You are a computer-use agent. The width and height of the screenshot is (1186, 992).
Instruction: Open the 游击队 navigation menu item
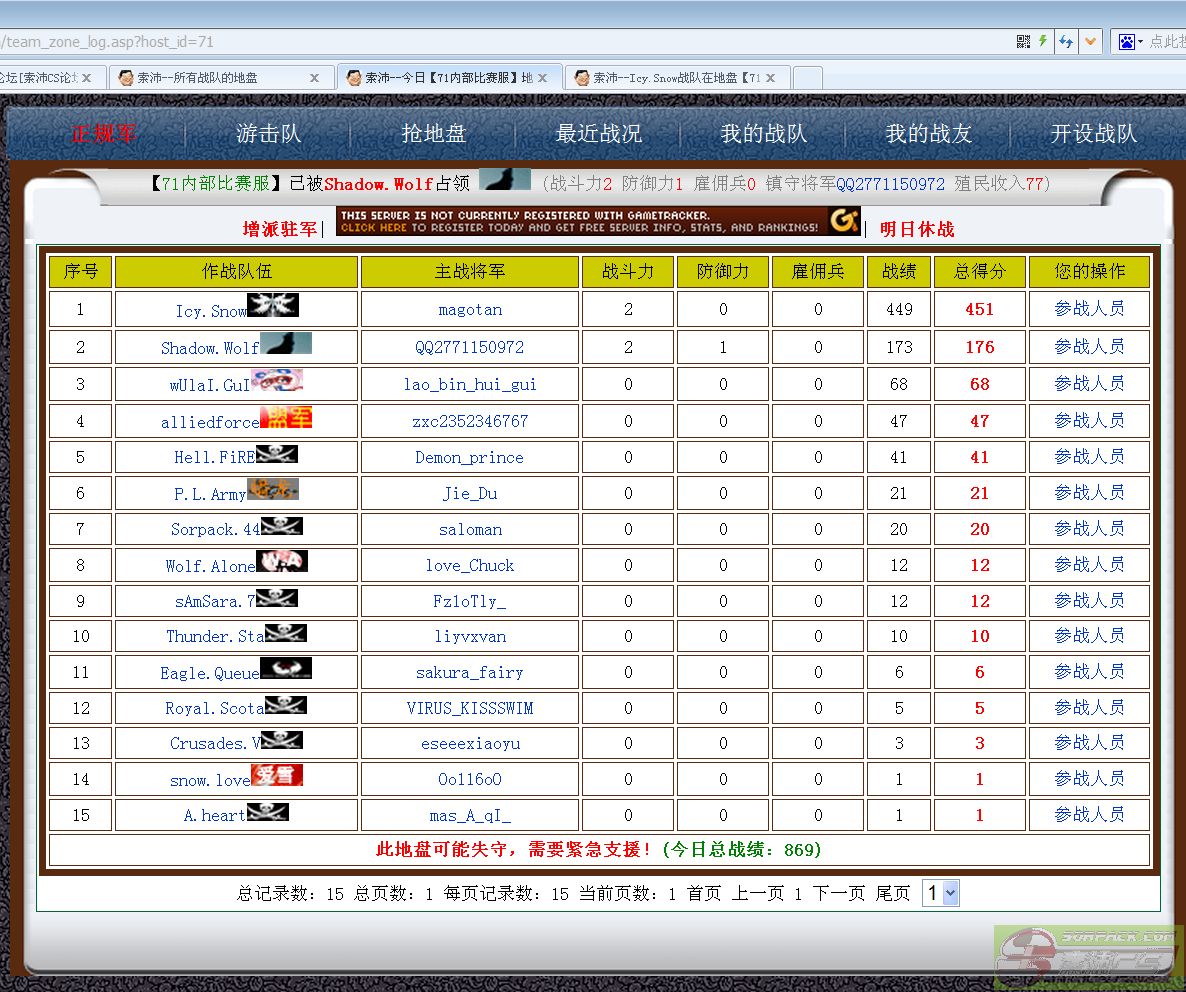point(268,134)
